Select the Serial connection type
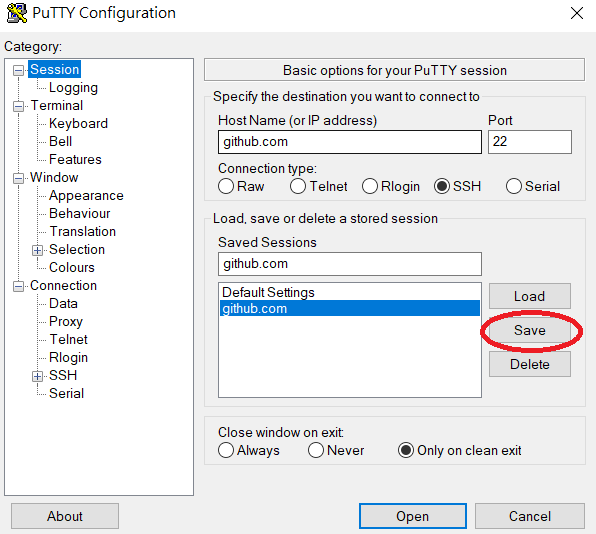This screenshot has height=534, width=596. [x=514, y=186]
